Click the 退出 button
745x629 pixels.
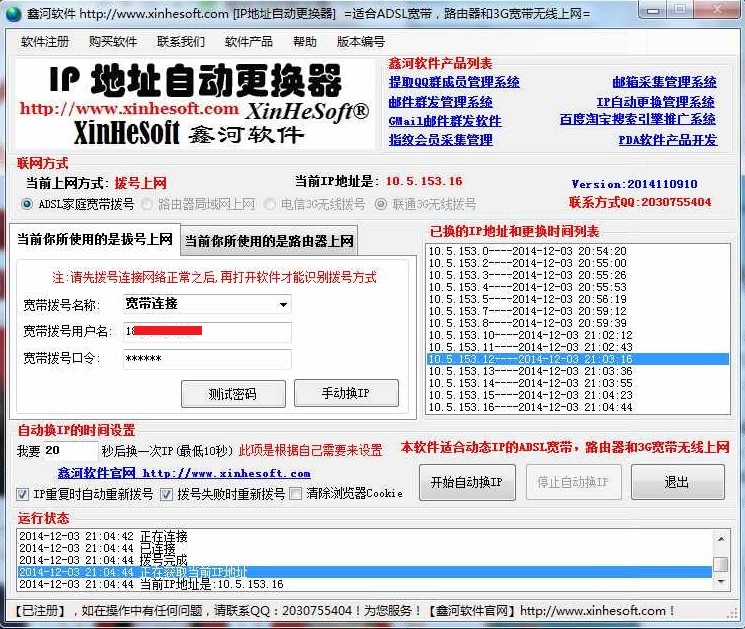(x=677, y=482)
